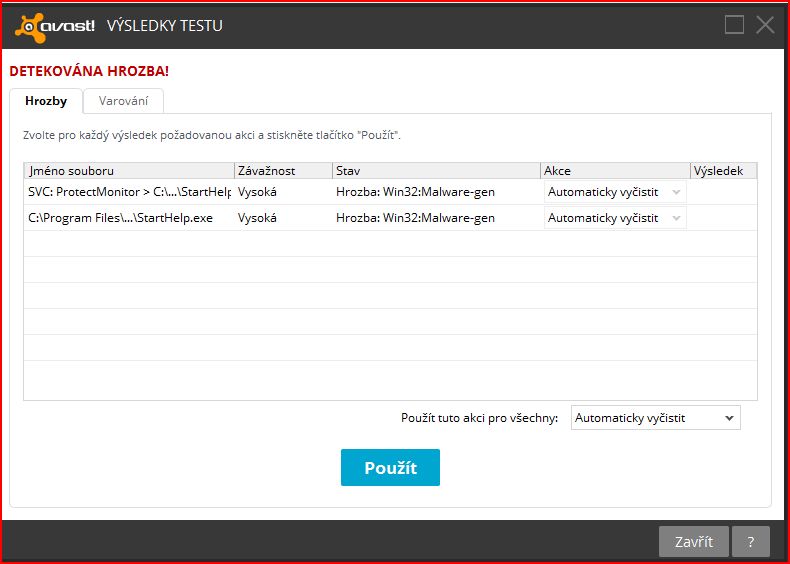Click the Akce column header
Screen dimensions: 790x564
614,171
